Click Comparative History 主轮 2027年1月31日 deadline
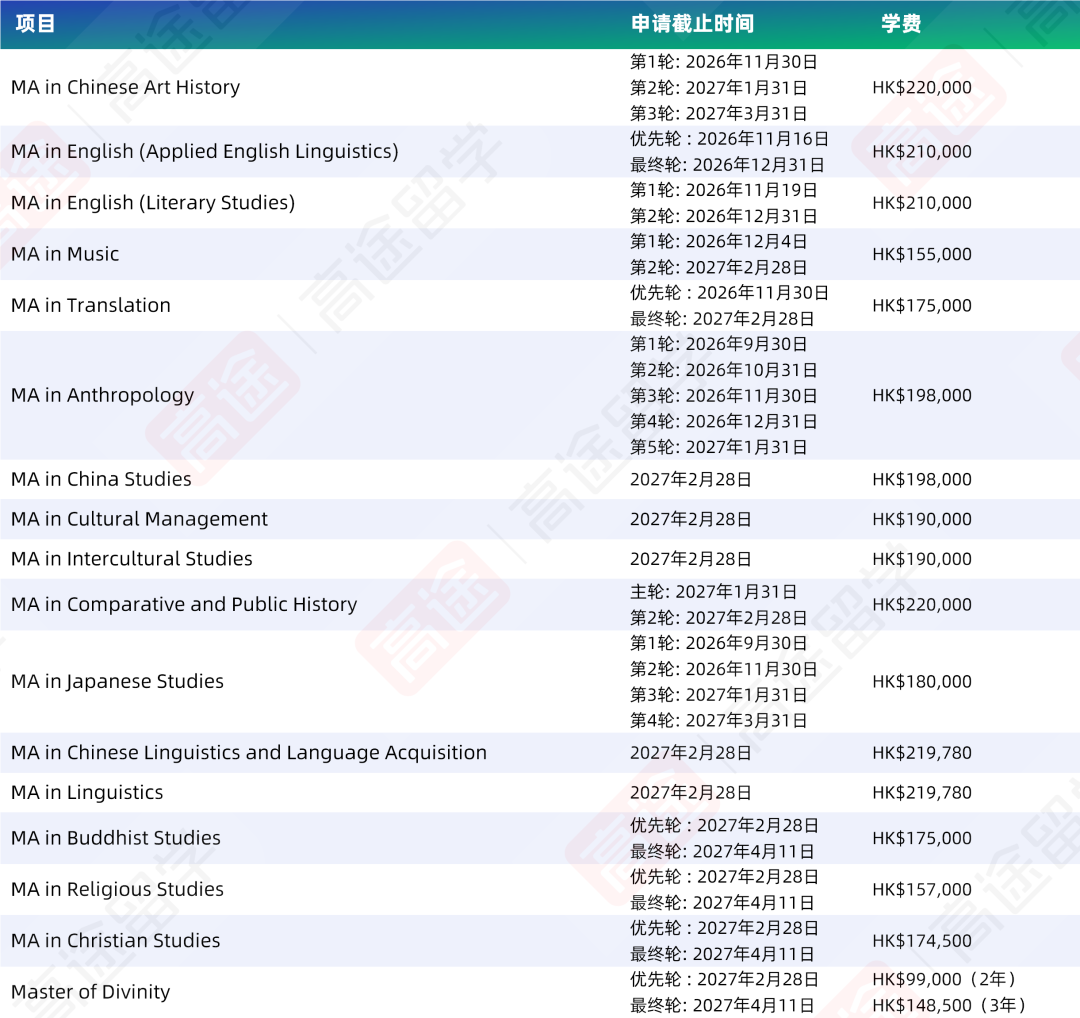The width and height of the screenshot is (1080, 1018). point(714,592)
